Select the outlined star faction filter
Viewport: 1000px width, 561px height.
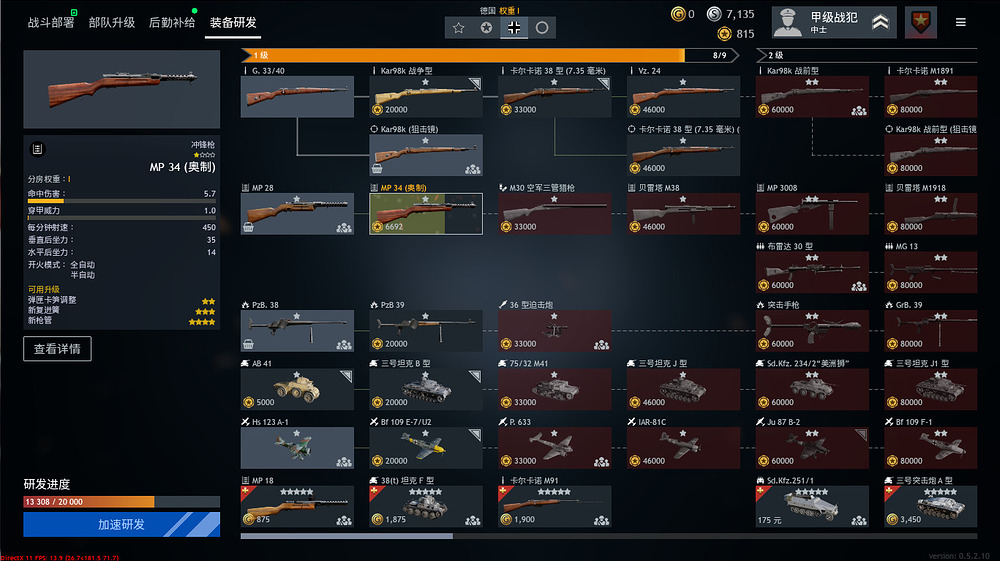point(459,27)
